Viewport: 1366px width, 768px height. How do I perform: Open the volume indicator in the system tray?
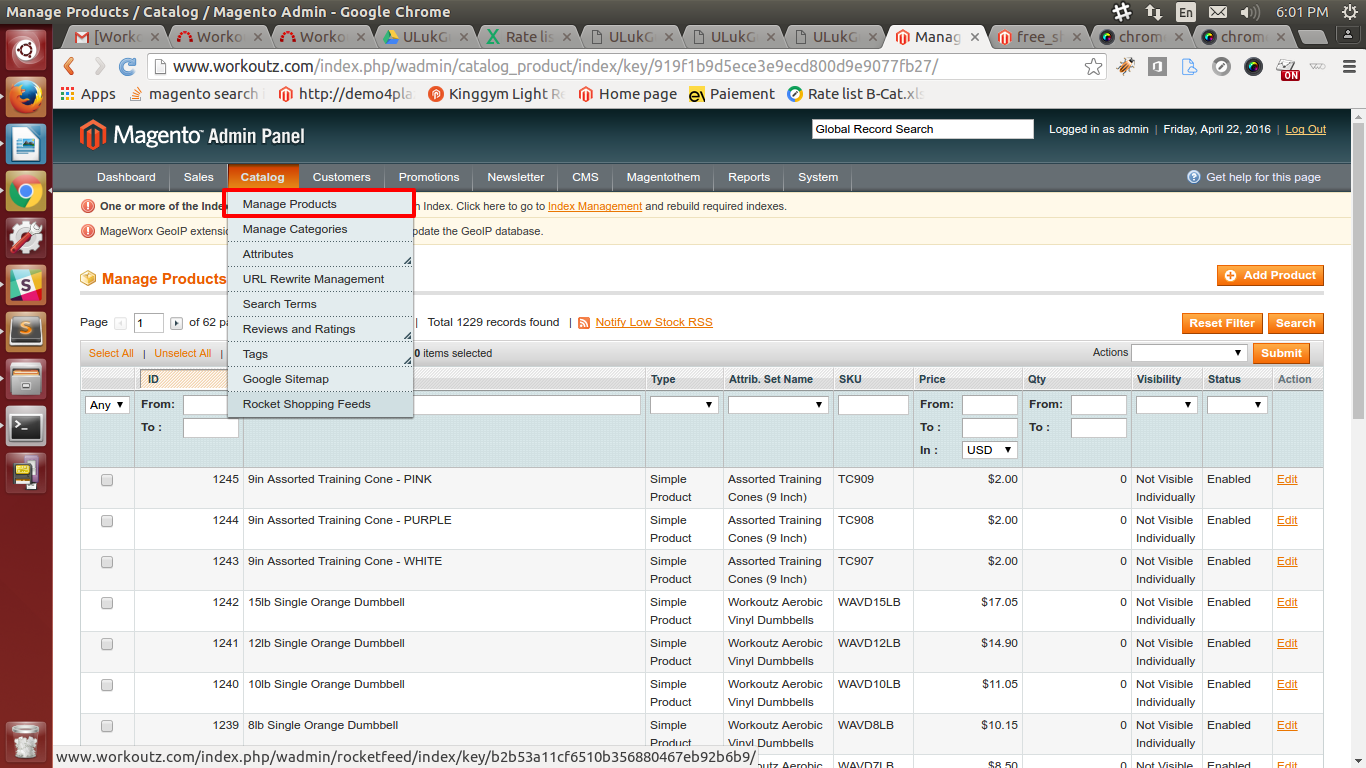(x=1250, y=12)
